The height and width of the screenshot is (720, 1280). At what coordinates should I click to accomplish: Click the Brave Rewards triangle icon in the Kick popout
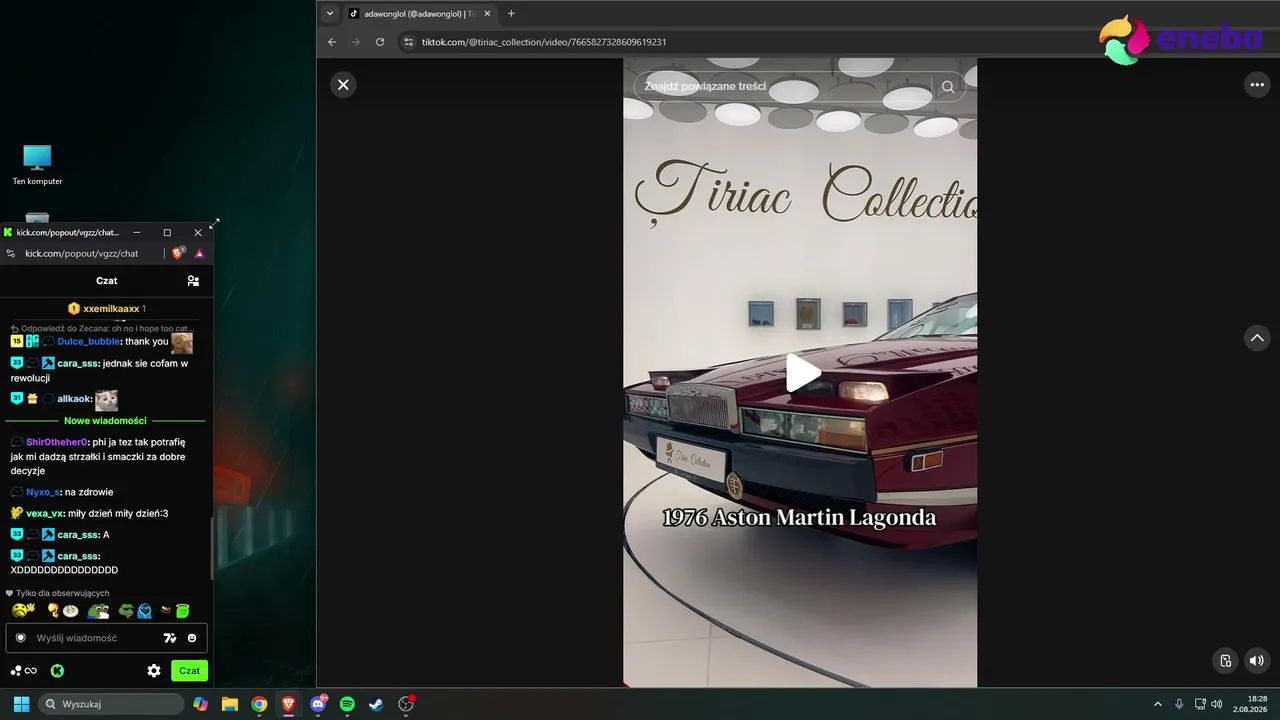coord(199,253)
